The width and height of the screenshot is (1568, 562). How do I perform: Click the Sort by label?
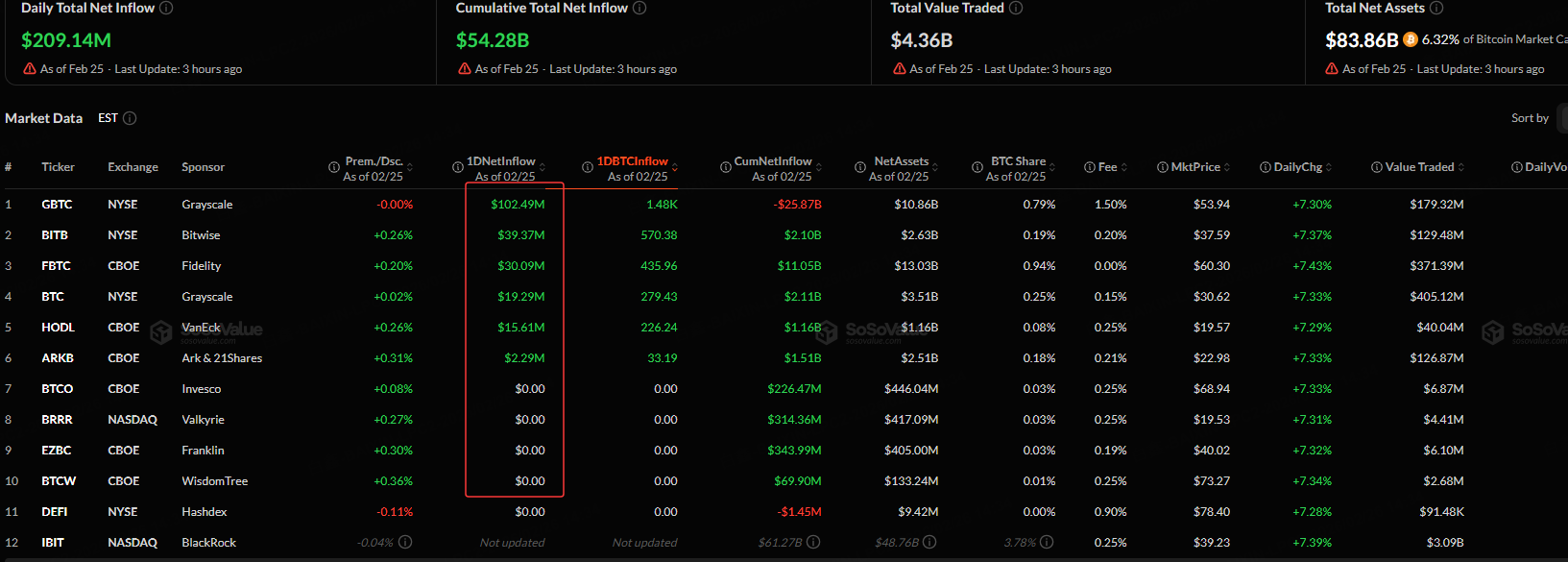click(x=1530, y=118)
